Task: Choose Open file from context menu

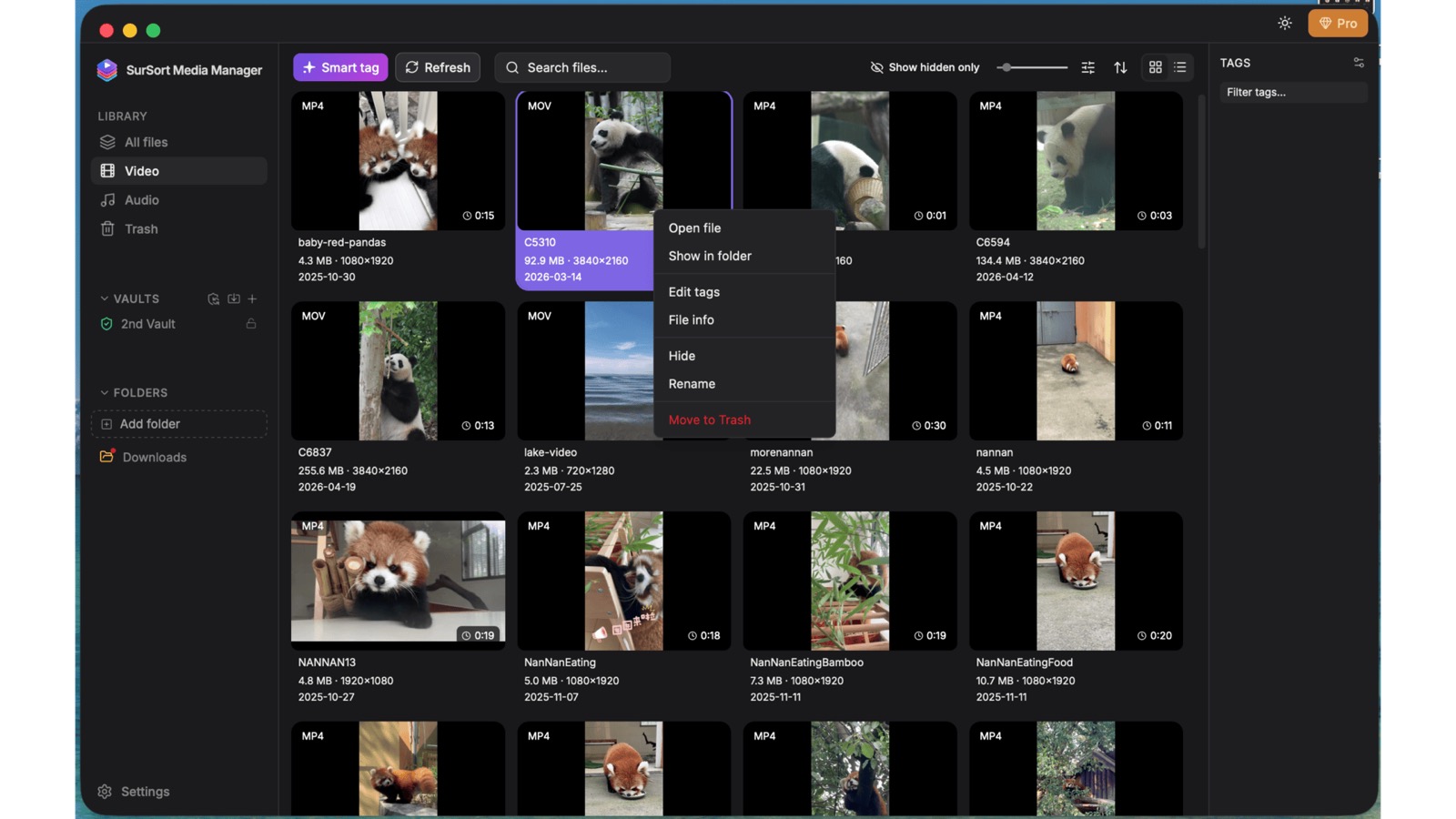Action: point(744,228)
